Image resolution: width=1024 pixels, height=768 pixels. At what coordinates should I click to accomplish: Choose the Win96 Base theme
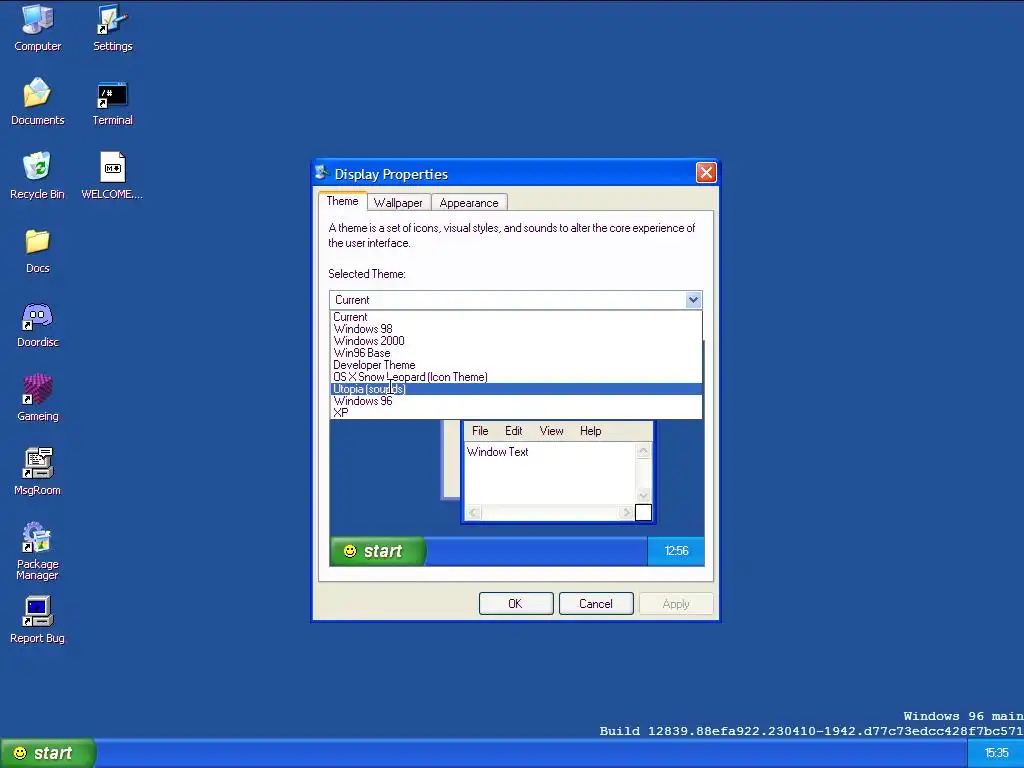tap(516, 353)
